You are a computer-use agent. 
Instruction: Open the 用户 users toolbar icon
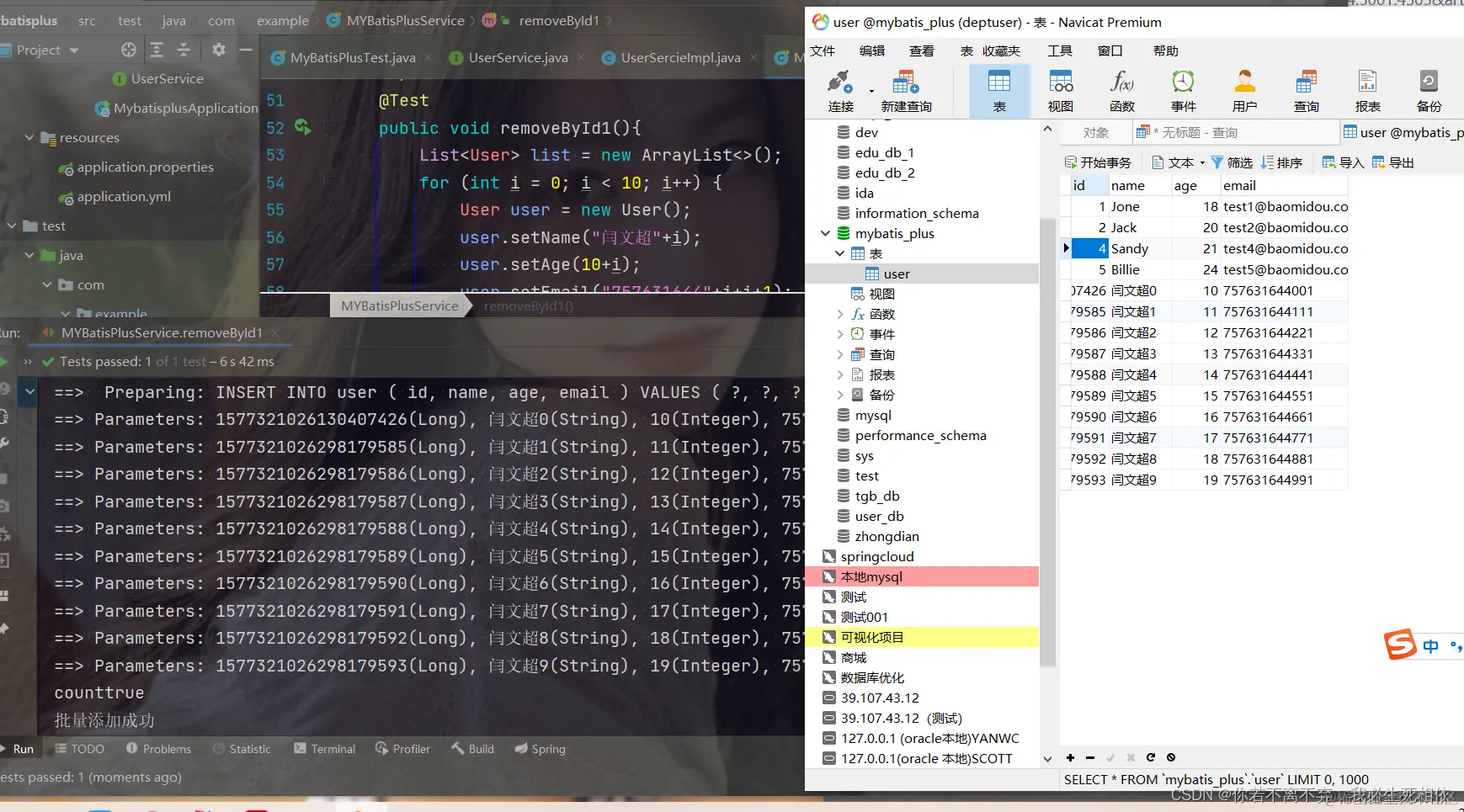click(1244, 90)
